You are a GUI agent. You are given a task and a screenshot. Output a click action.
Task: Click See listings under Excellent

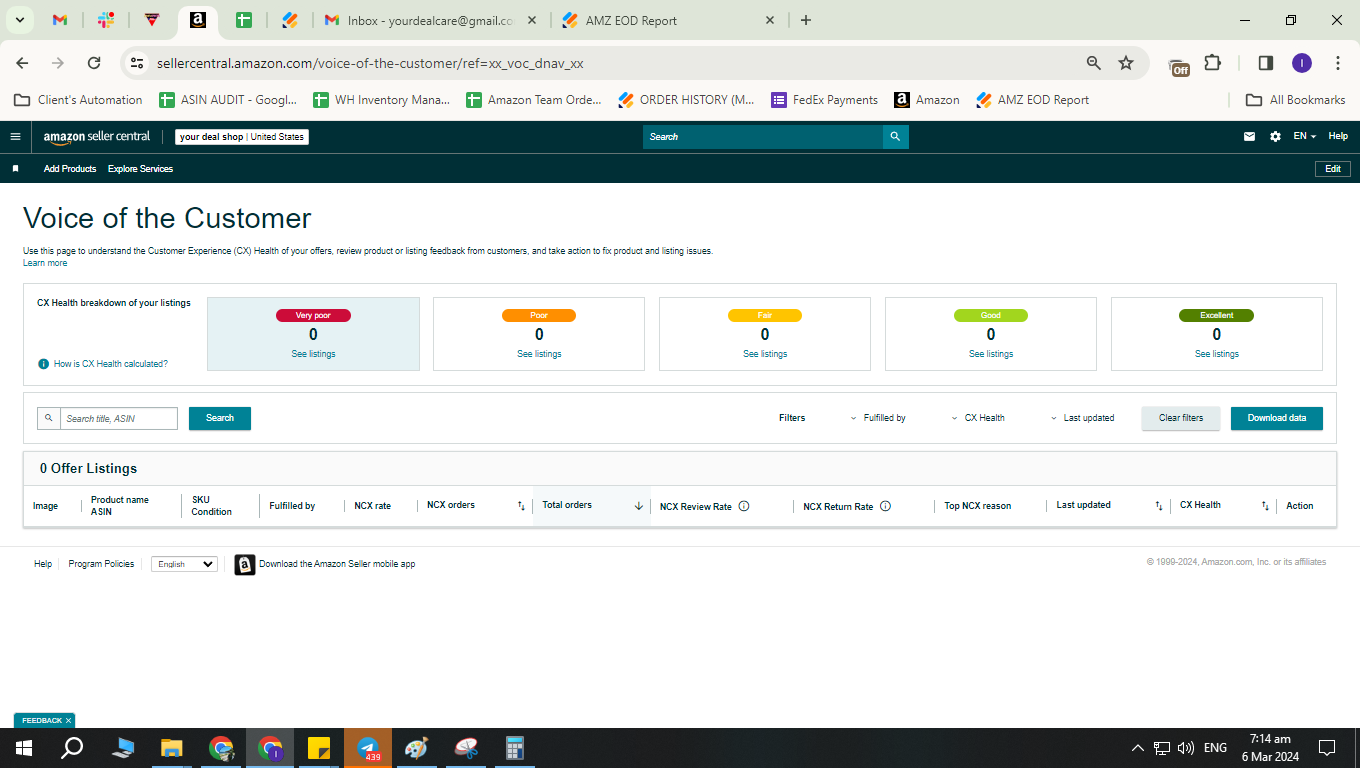[1217, 354]
